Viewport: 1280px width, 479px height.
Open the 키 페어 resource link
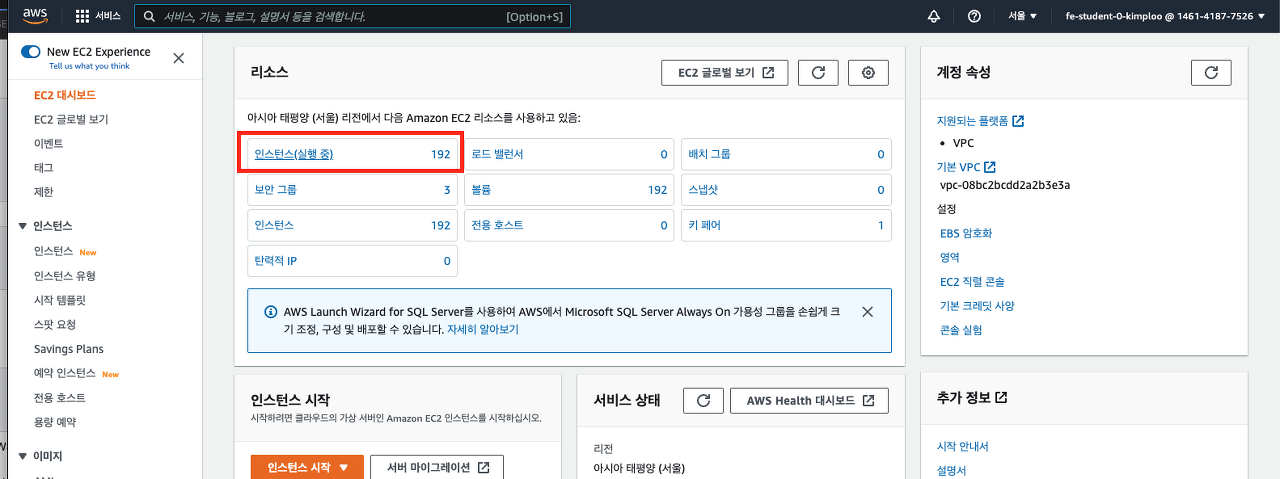(x=704, y=225)
